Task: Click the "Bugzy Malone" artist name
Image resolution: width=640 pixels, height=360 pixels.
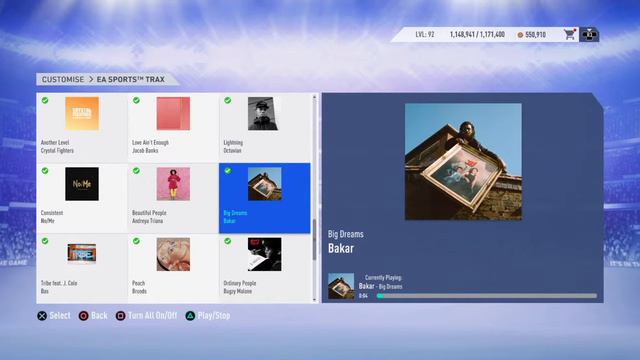Action: tap(238, 291)
